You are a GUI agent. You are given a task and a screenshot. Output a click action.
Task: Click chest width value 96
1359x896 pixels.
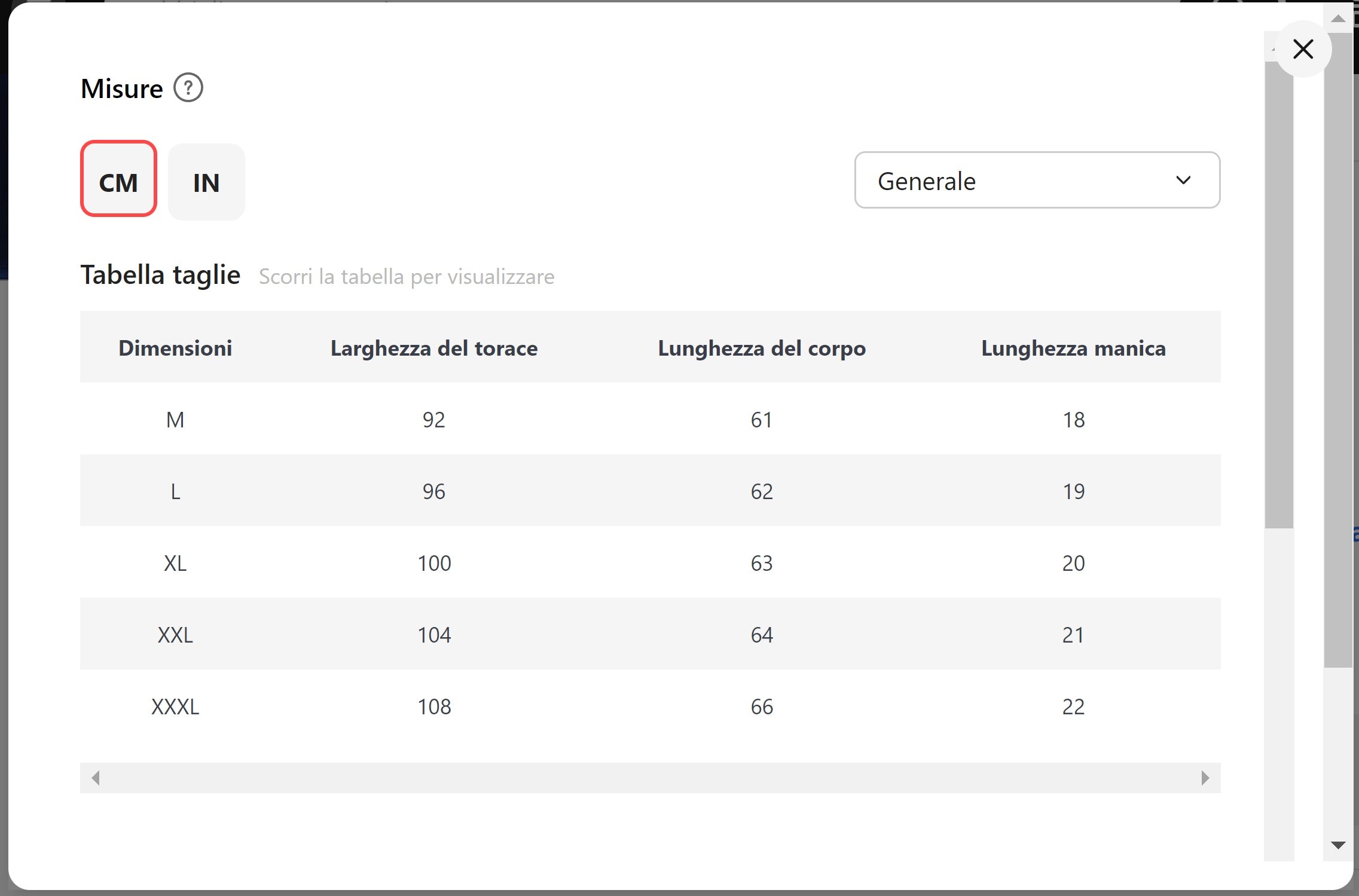click(434, 491)
